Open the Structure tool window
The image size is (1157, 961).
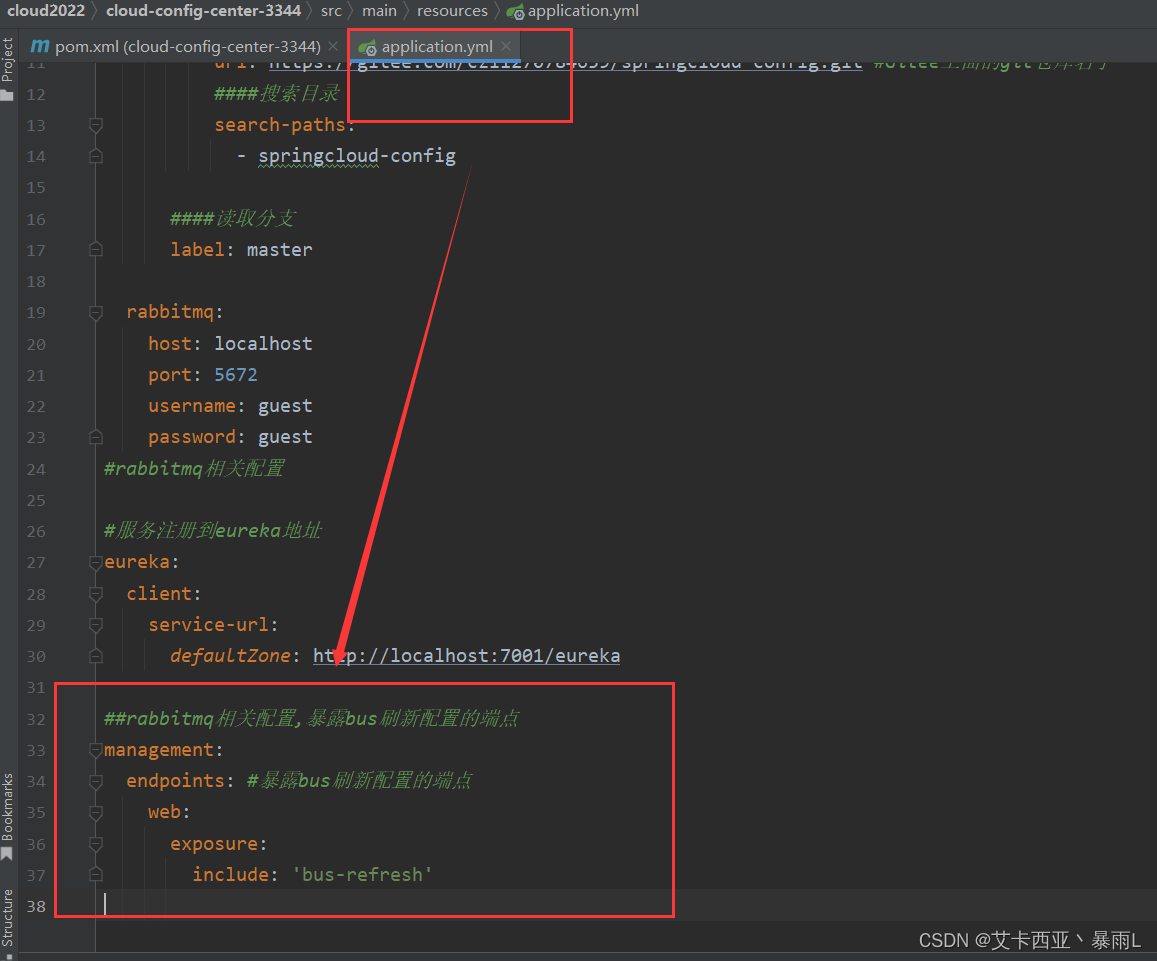pyautogui.click(x=7, y=923)
